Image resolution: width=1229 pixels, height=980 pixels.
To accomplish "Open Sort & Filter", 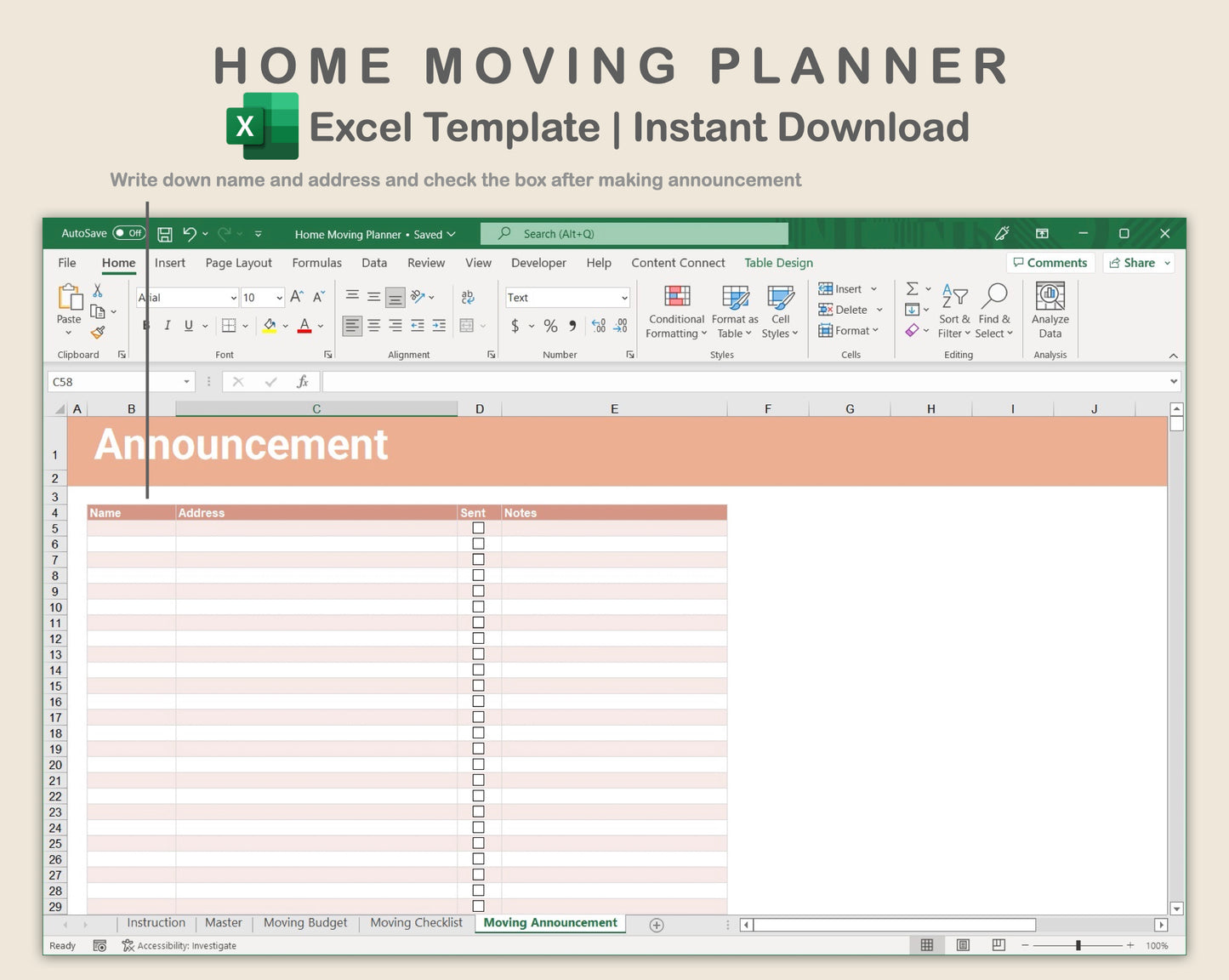I will [954, 311].
